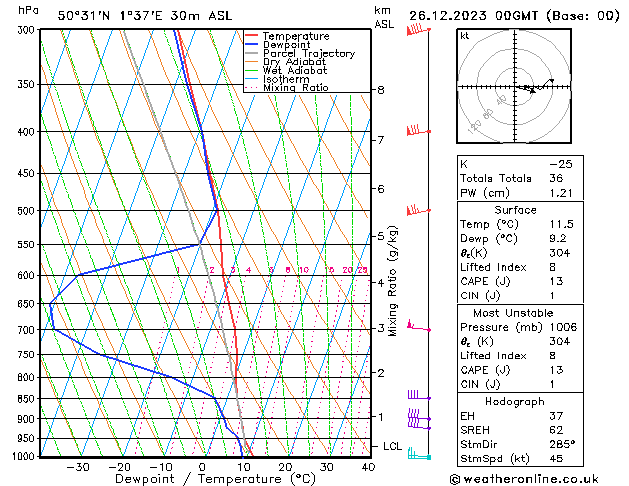This screenshot has height=486, width=629.
Task: Click the PW (cm) value 1.21
Action: pos(561,193)
